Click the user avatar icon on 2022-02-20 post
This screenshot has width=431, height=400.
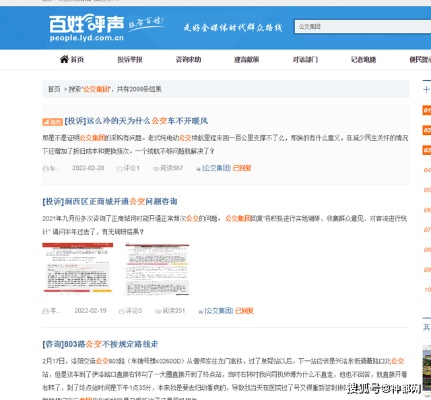click(45, 169)
